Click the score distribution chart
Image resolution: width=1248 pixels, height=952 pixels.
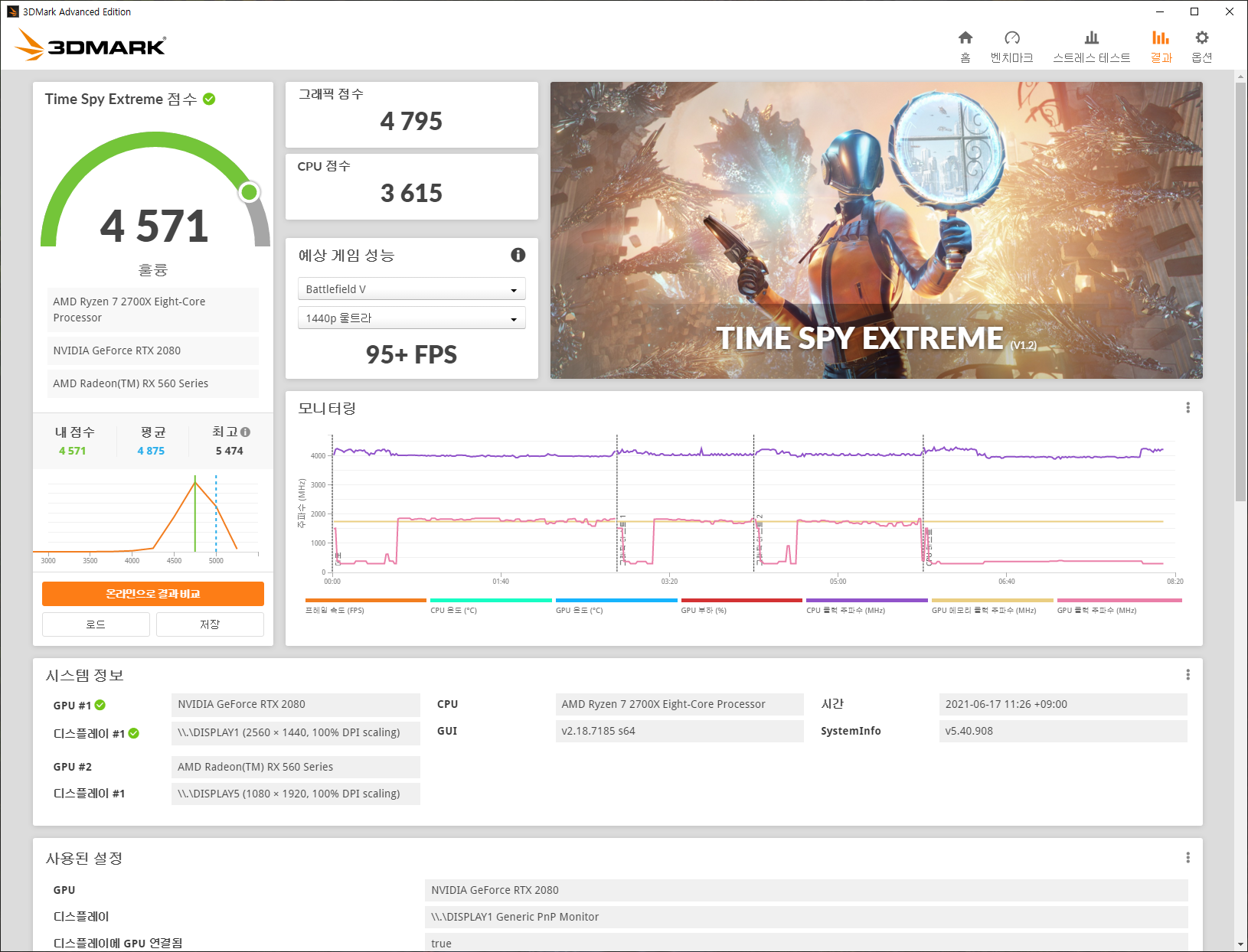pyautogui.click(x=146, y=517)
